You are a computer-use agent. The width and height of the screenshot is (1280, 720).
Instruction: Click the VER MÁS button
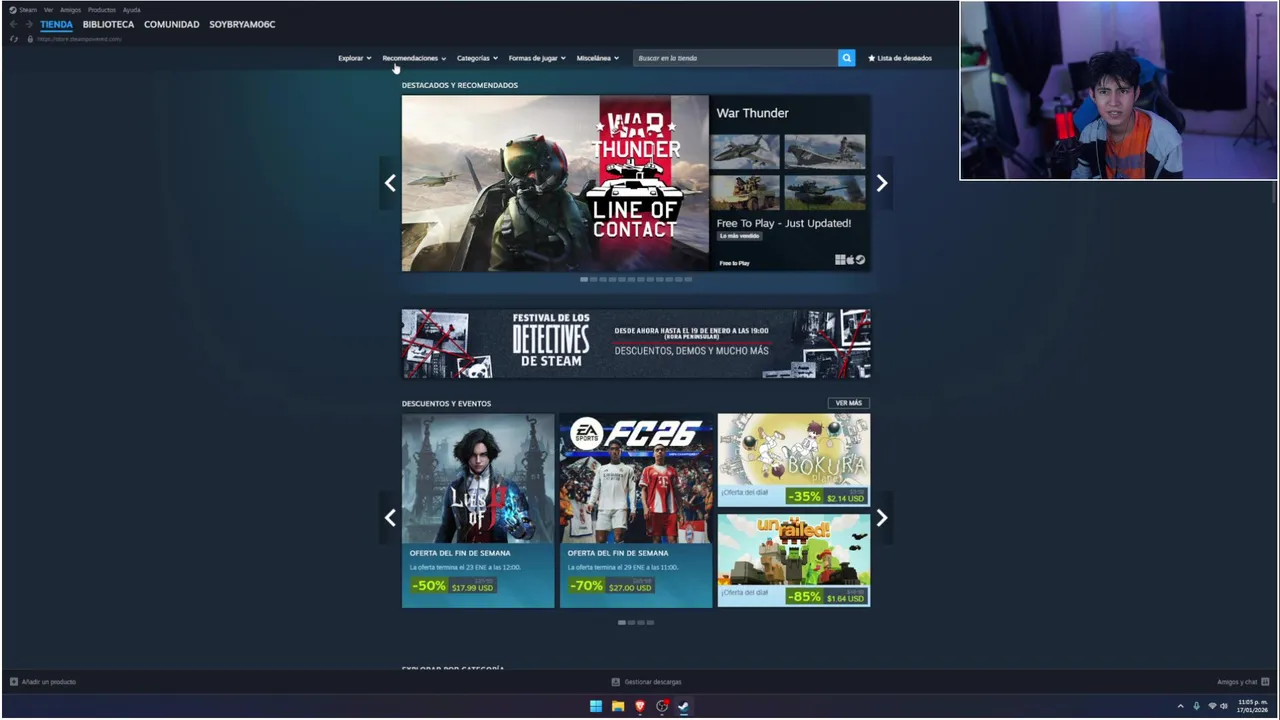pyautogui.click(x=848, y=403)
